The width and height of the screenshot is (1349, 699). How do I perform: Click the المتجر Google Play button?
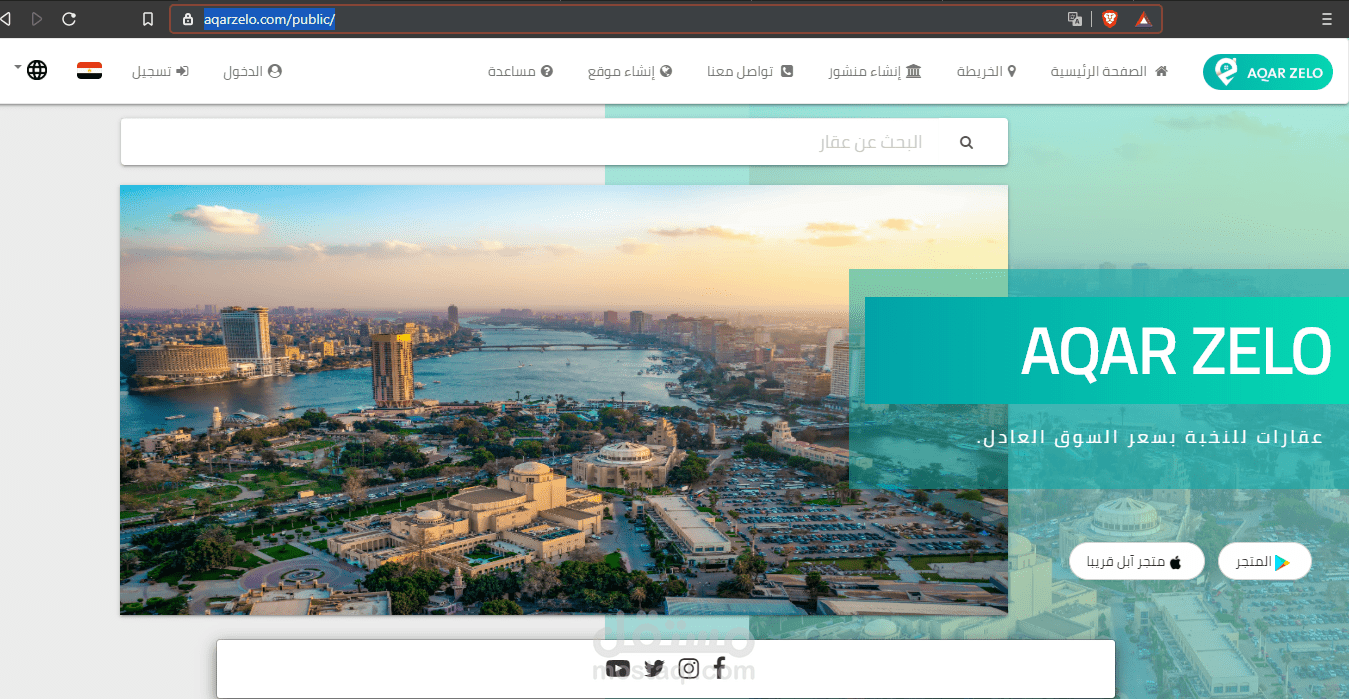coord(1264,562)
